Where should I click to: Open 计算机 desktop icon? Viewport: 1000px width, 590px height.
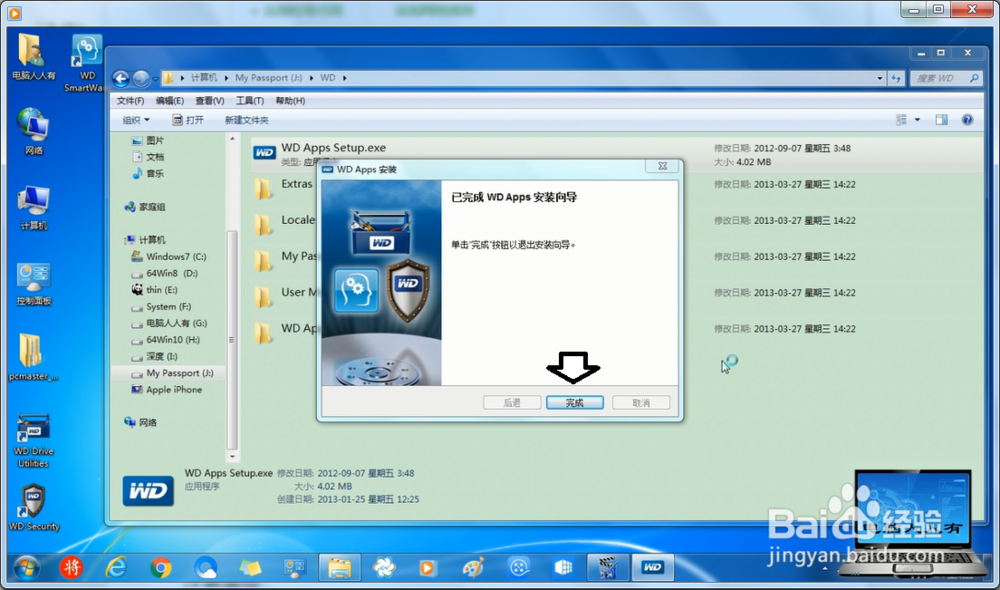coord(33,208)
